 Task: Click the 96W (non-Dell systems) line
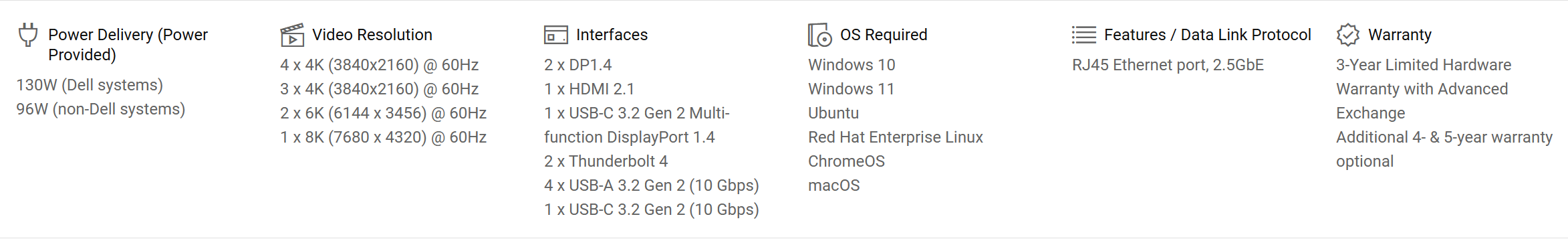[x=101, y=109]
